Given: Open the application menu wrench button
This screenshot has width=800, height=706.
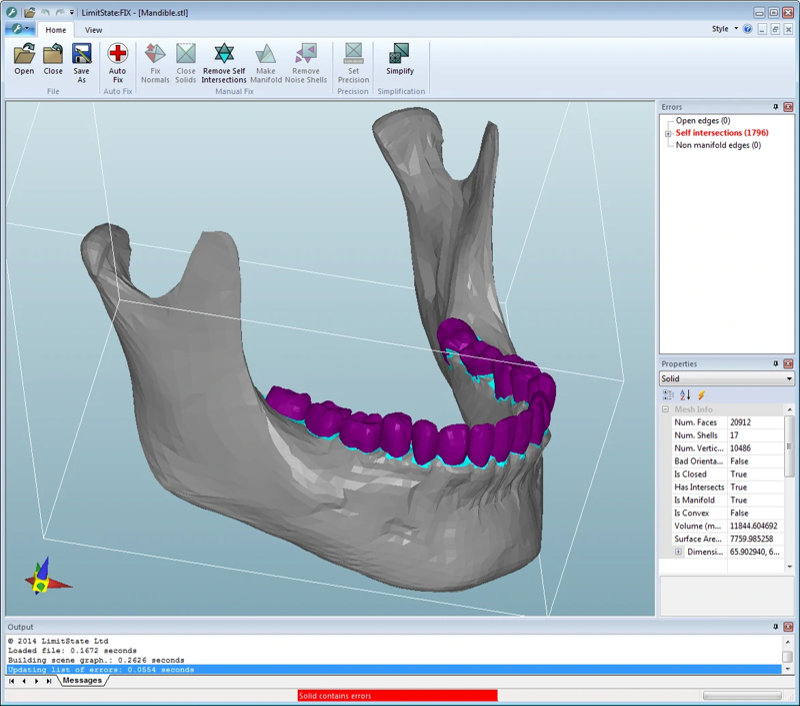Looking at the screenshot, I should click(x=20, y=29).
